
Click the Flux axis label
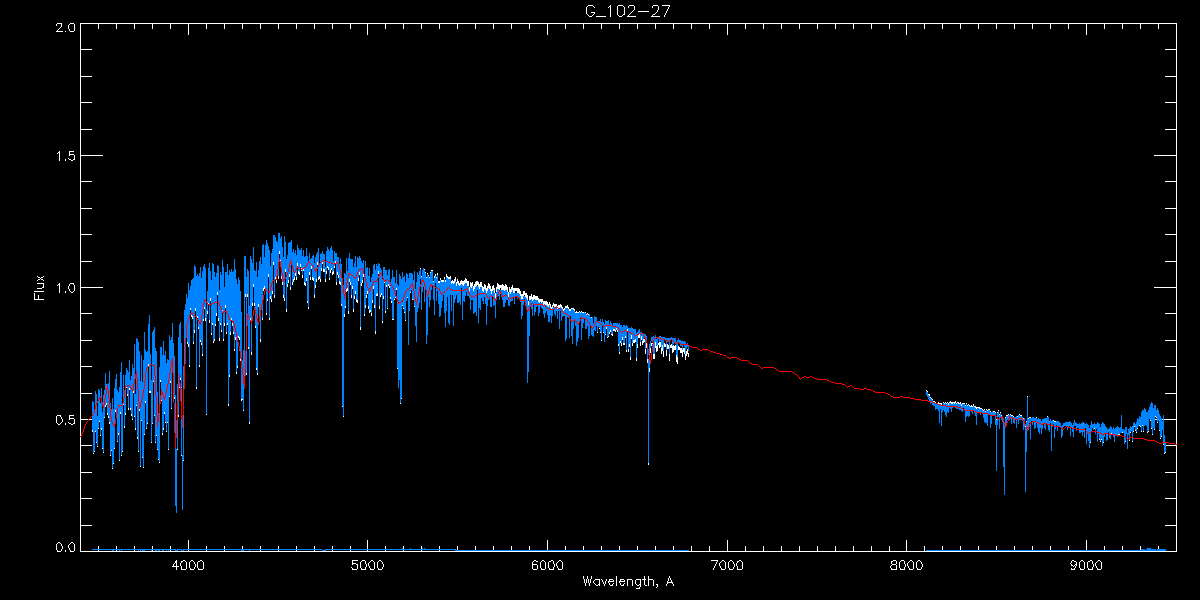(40, 288)
